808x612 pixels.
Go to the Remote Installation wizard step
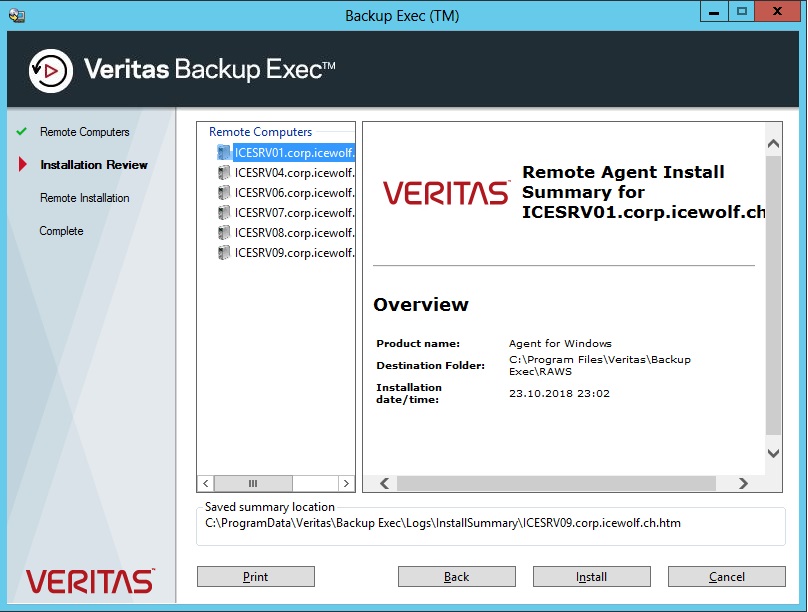tap(85, 198)
